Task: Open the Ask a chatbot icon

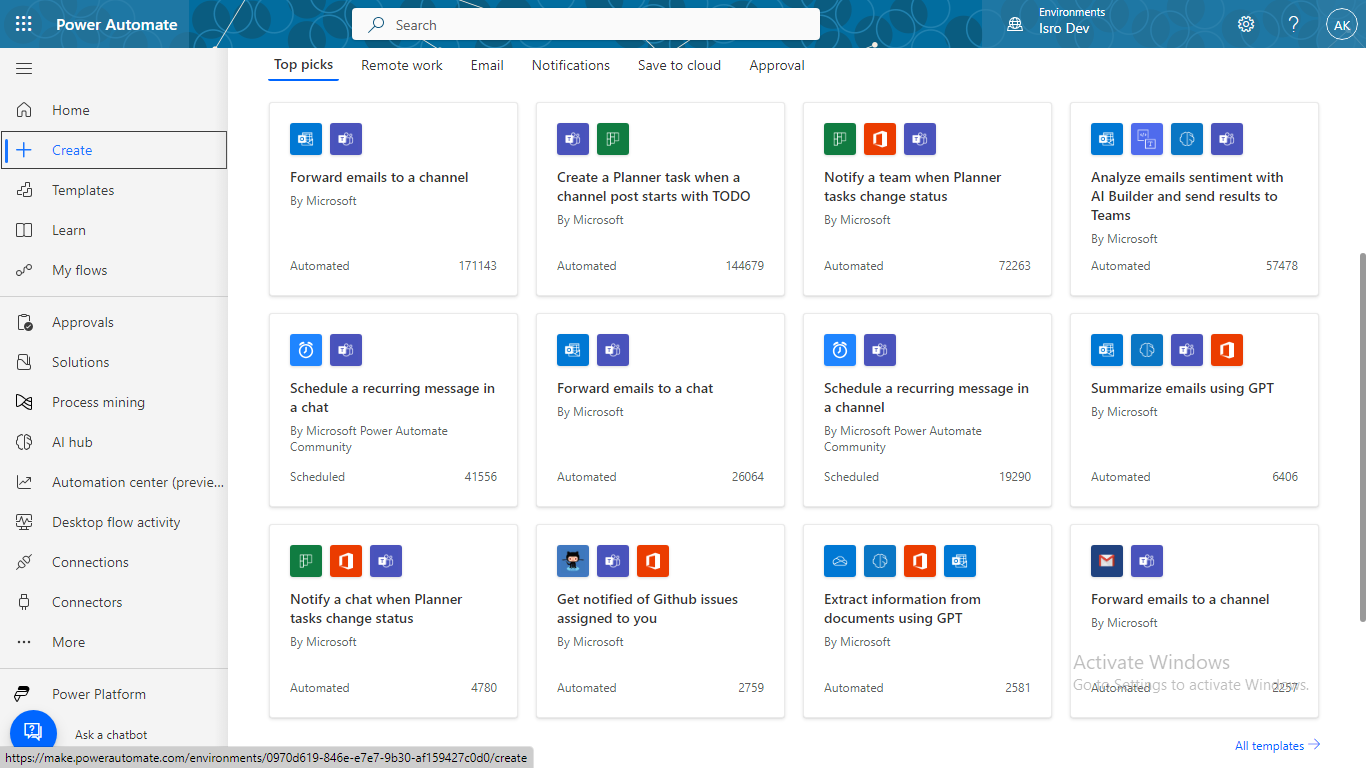Action: click(33, 731)
